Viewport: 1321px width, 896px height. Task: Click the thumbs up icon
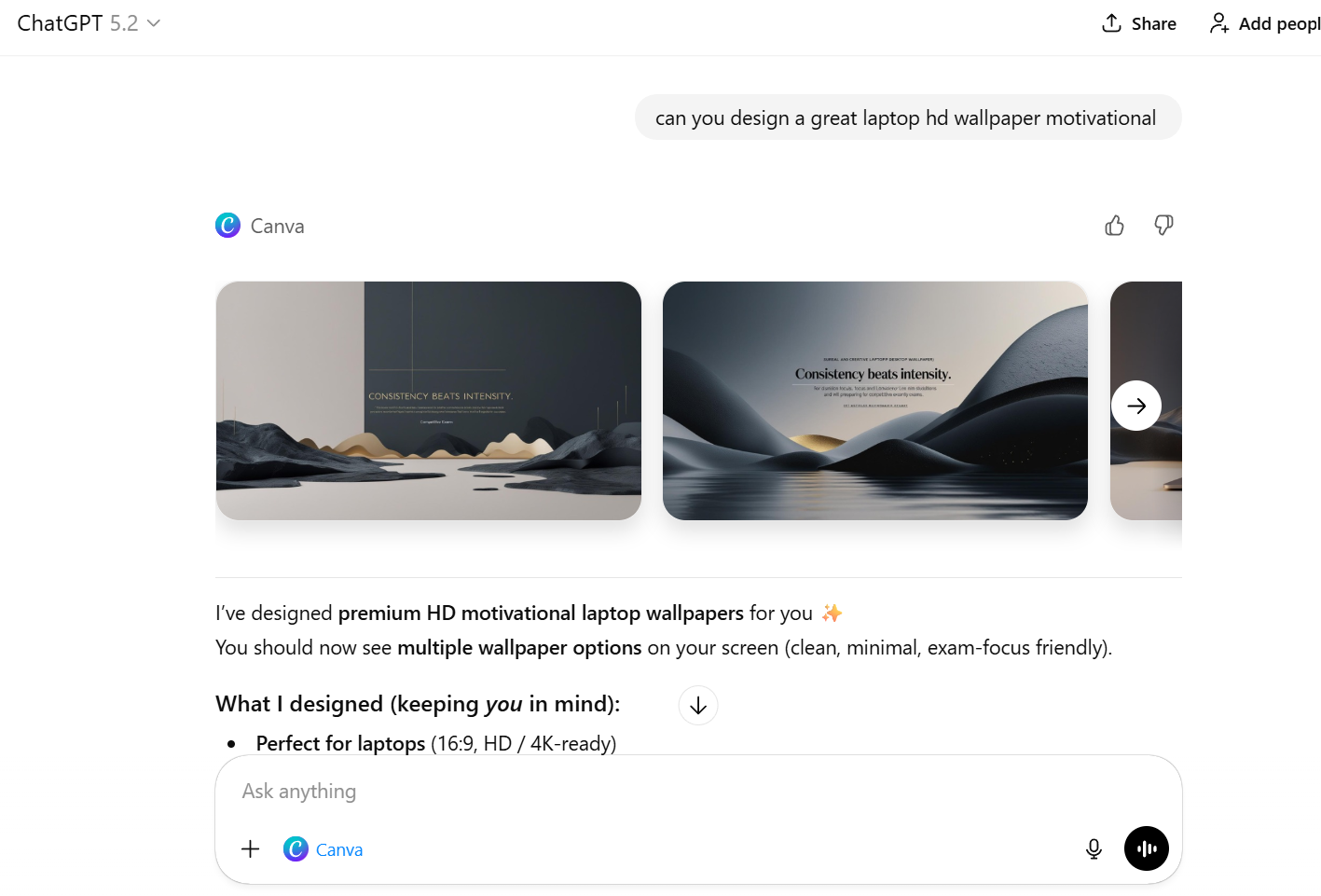(1114, 226)
